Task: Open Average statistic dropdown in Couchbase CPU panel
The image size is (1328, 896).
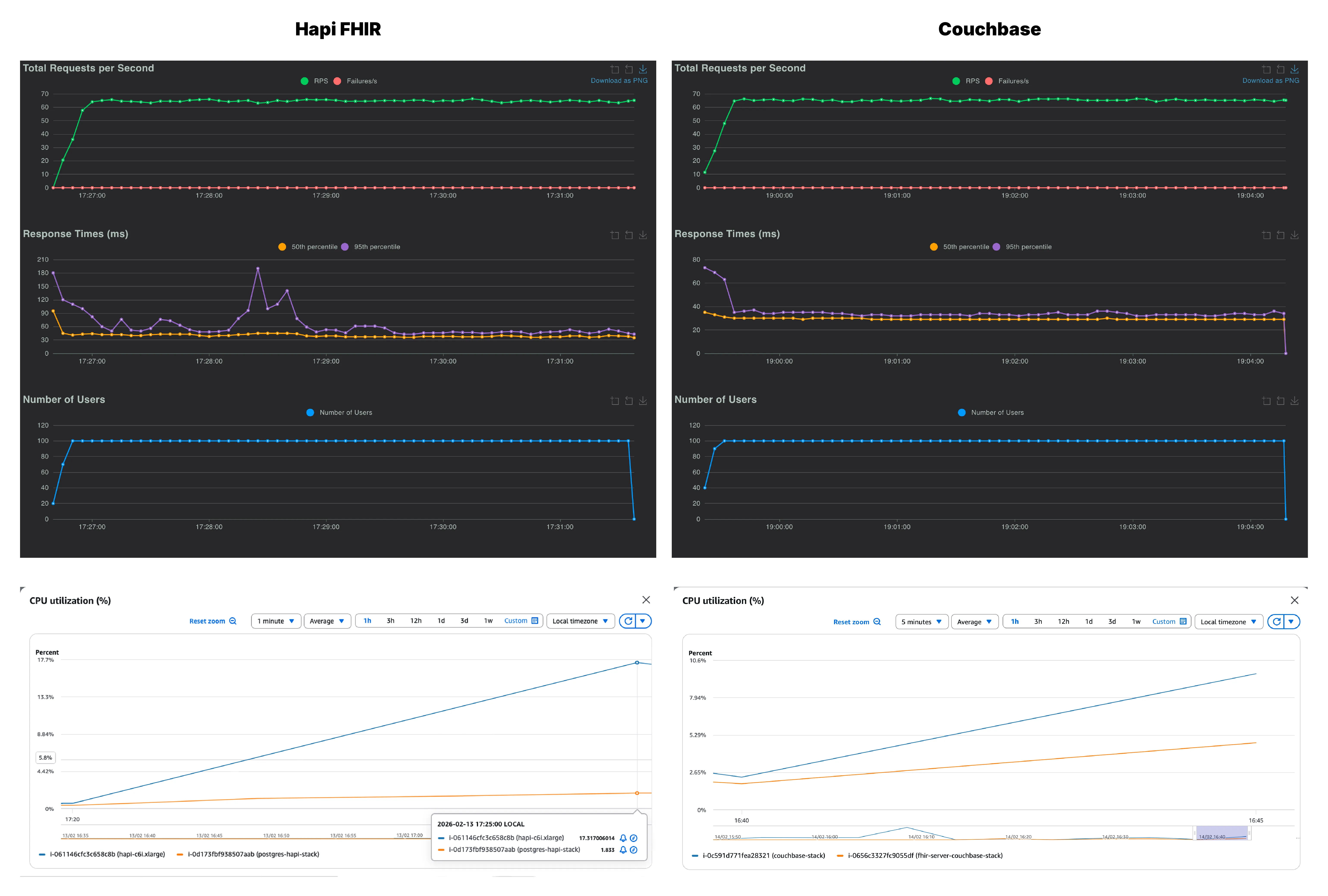Action: point(975,622)
